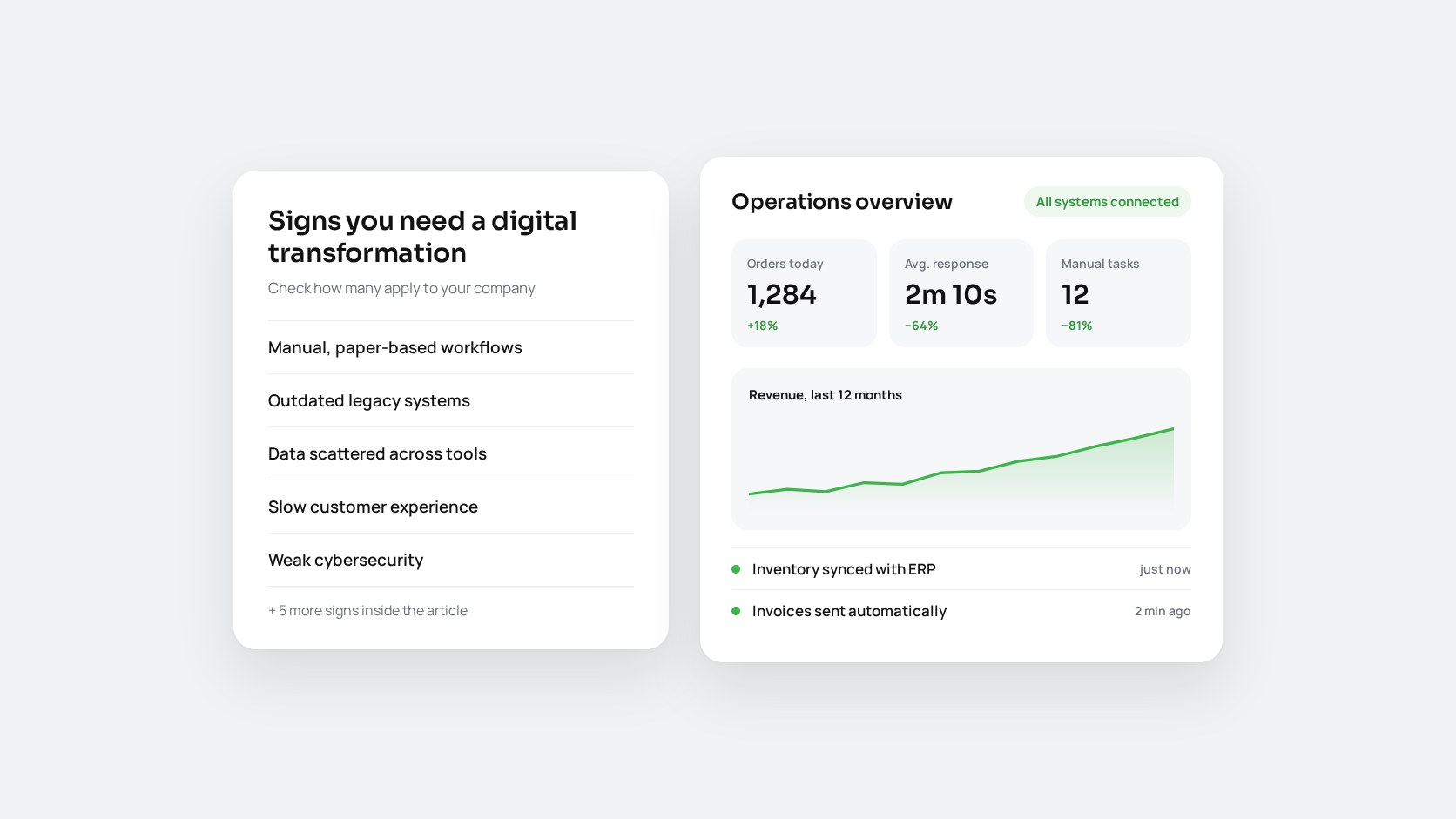The image size is (1456, 819).
Task: Click the -64% change indicator
Action: coord(921,326)
